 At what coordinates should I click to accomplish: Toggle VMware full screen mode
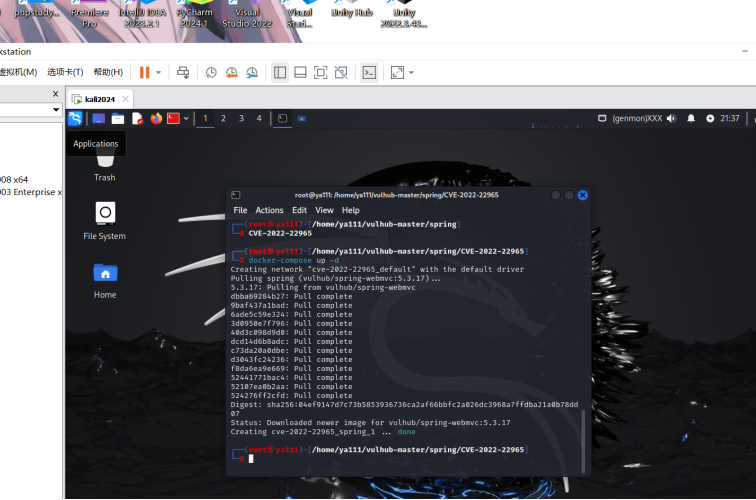(x=321, y=72)
